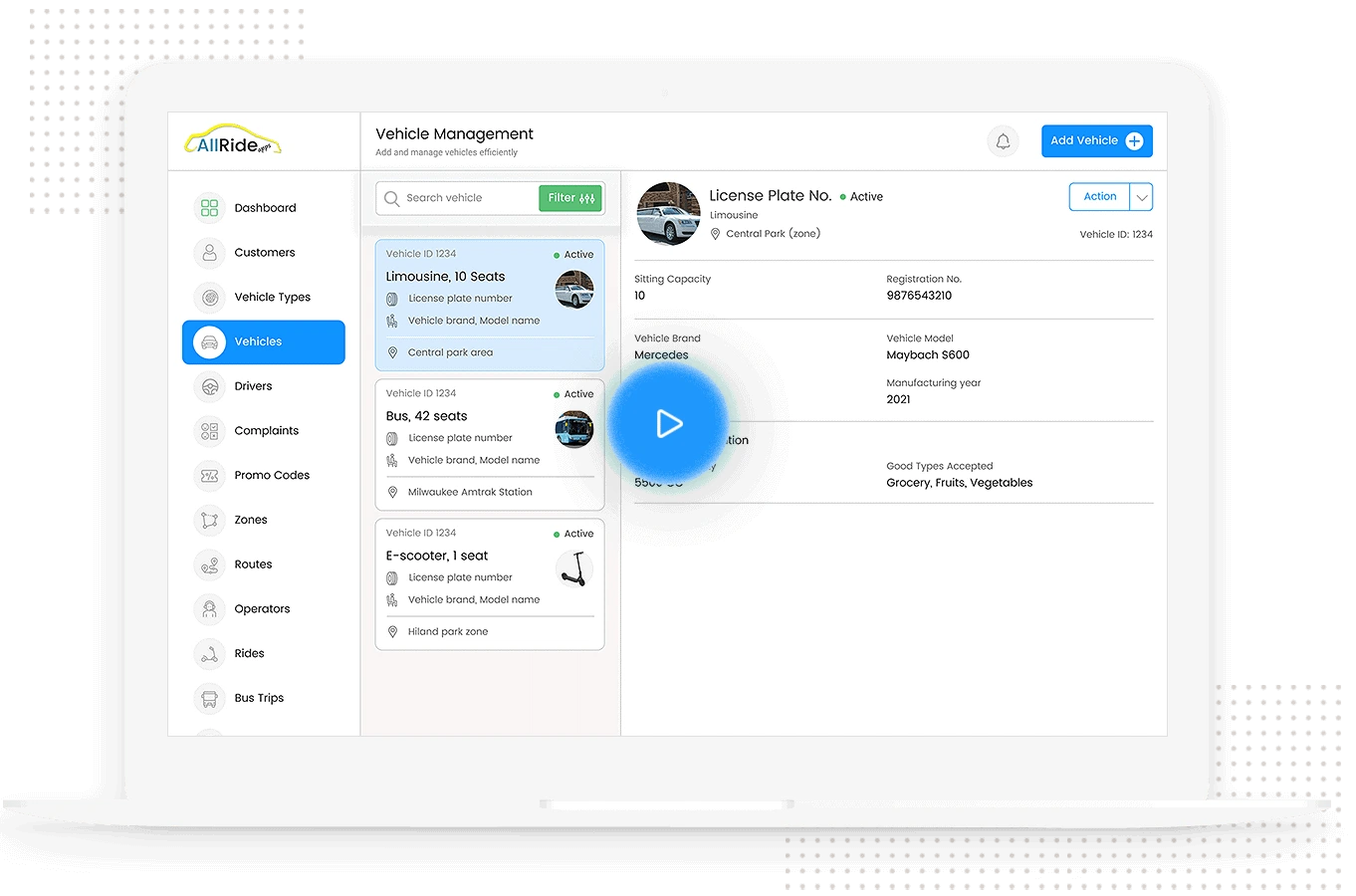
Task: Open the Drivers menu item
Action: tap(264, 386)
